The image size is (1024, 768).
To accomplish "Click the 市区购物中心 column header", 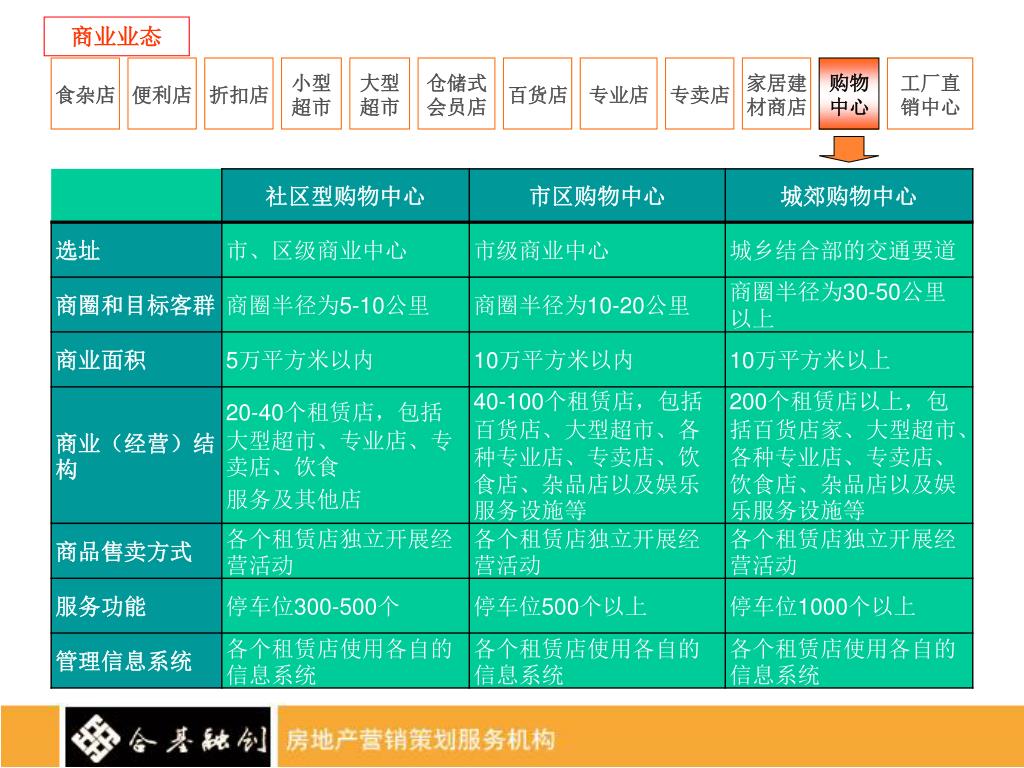I will [x=597, y=196].
